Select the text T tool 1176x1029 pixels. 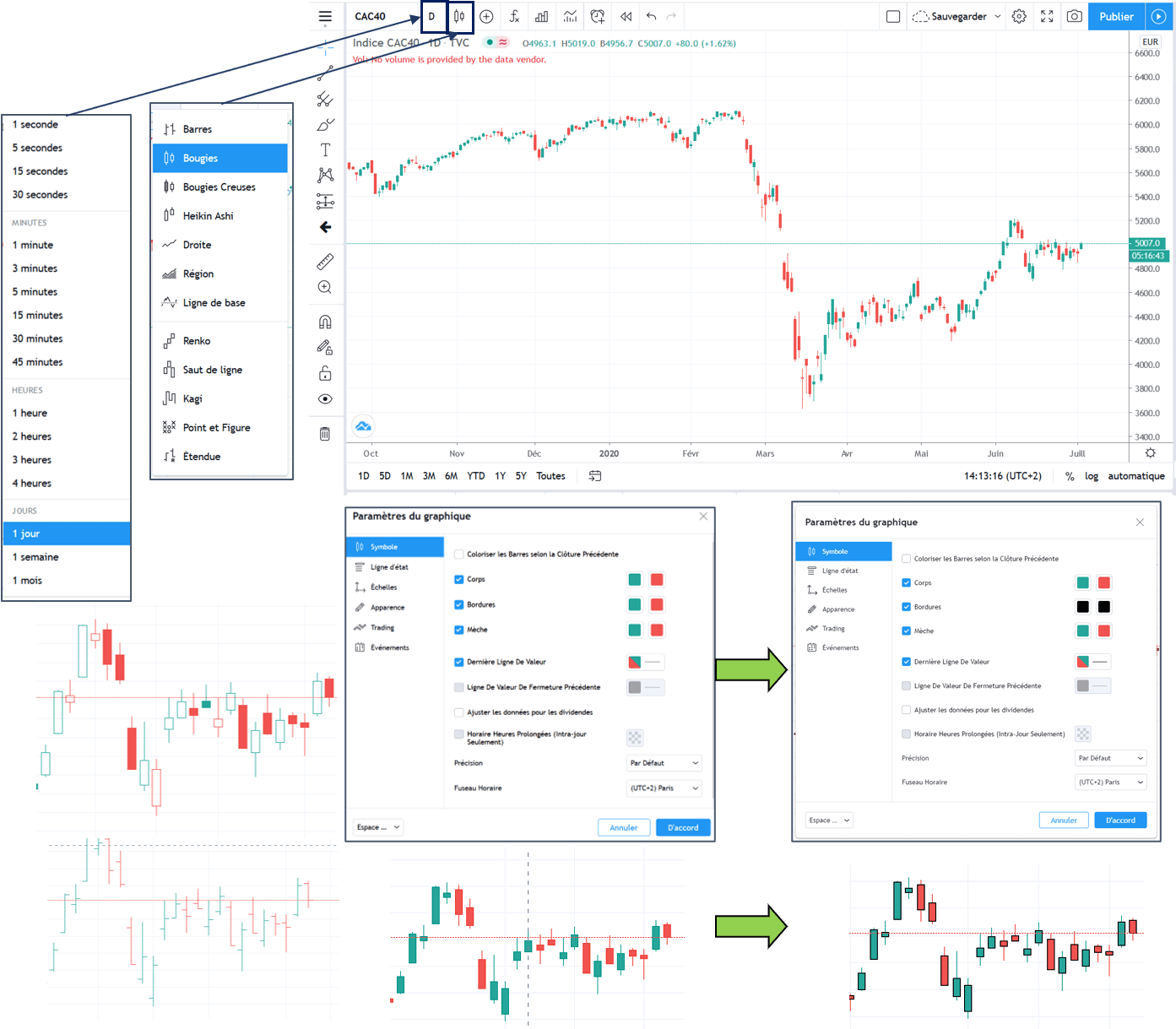[325, 149]
